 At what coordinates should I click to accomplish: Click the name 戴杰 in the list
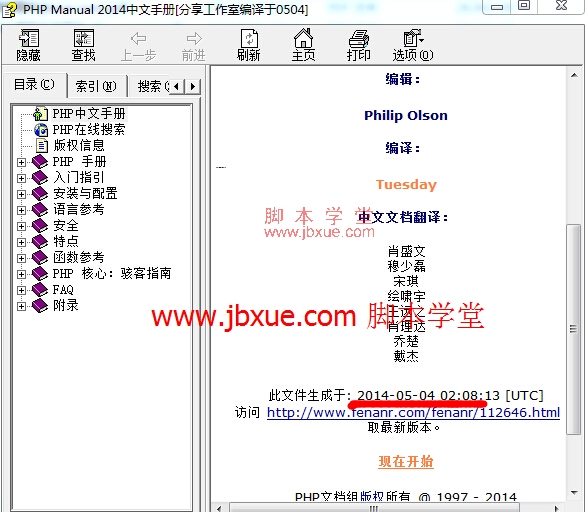(406, 356)
